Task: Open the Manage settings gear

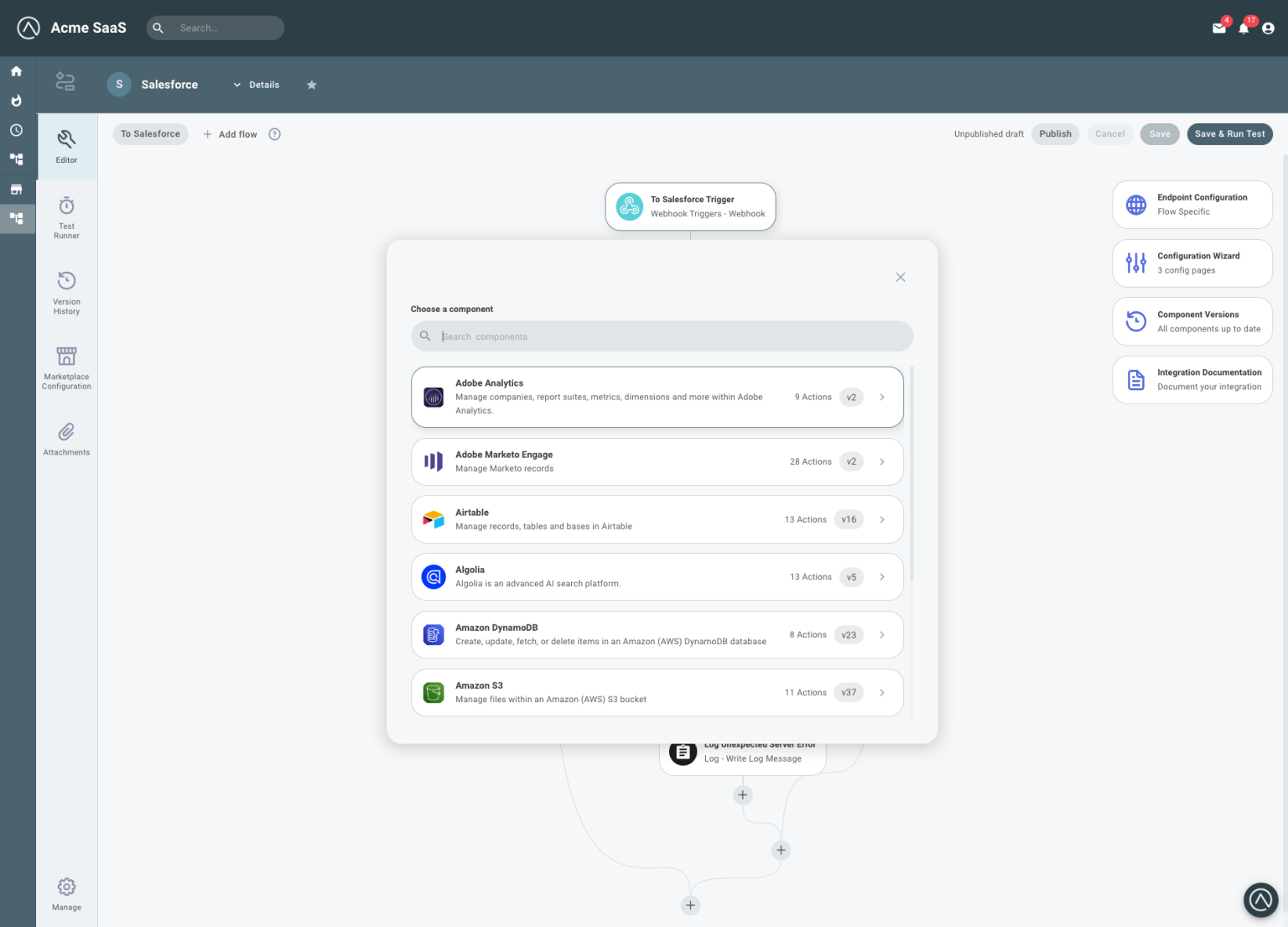Action: click(66, 893)
